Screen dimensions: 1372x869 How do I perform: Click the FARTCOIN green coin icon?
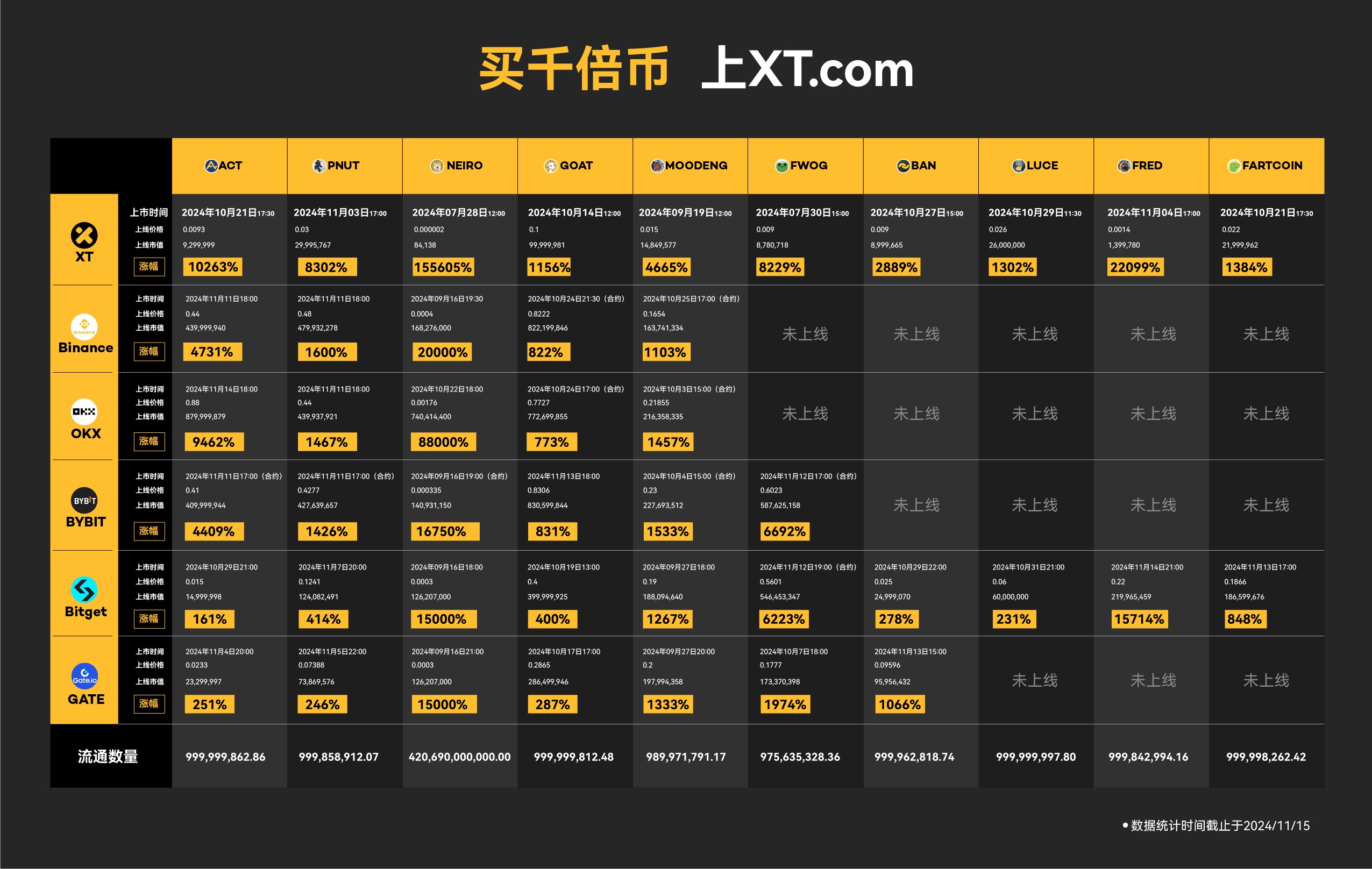click(x=1234, y=166)
